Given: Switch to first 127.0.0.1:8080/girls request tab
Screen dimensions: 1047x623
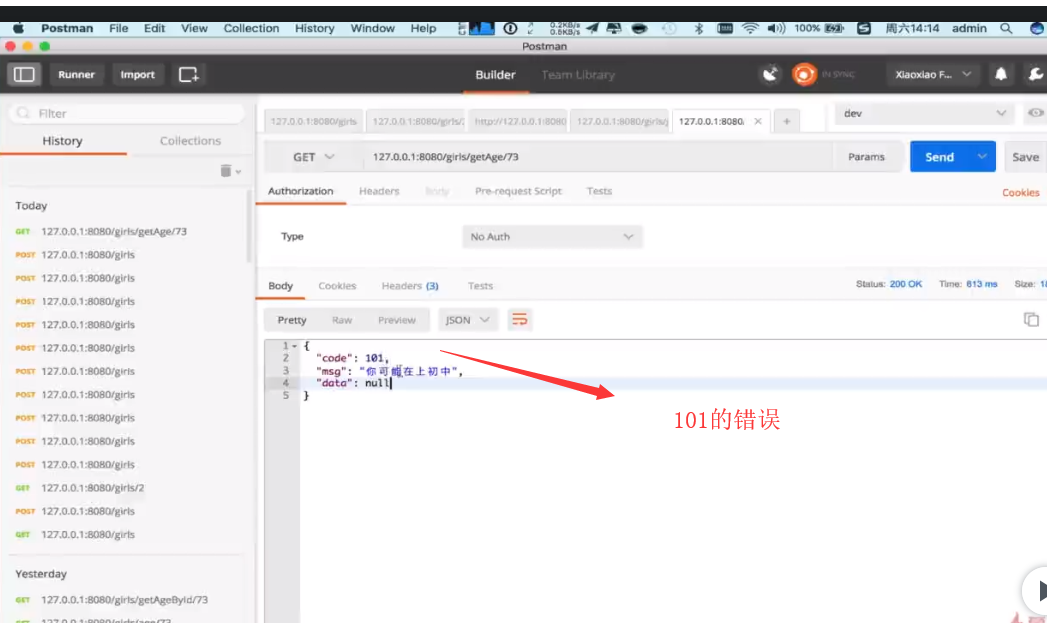Looking at the screenshot, I should (x=313, y=121).
